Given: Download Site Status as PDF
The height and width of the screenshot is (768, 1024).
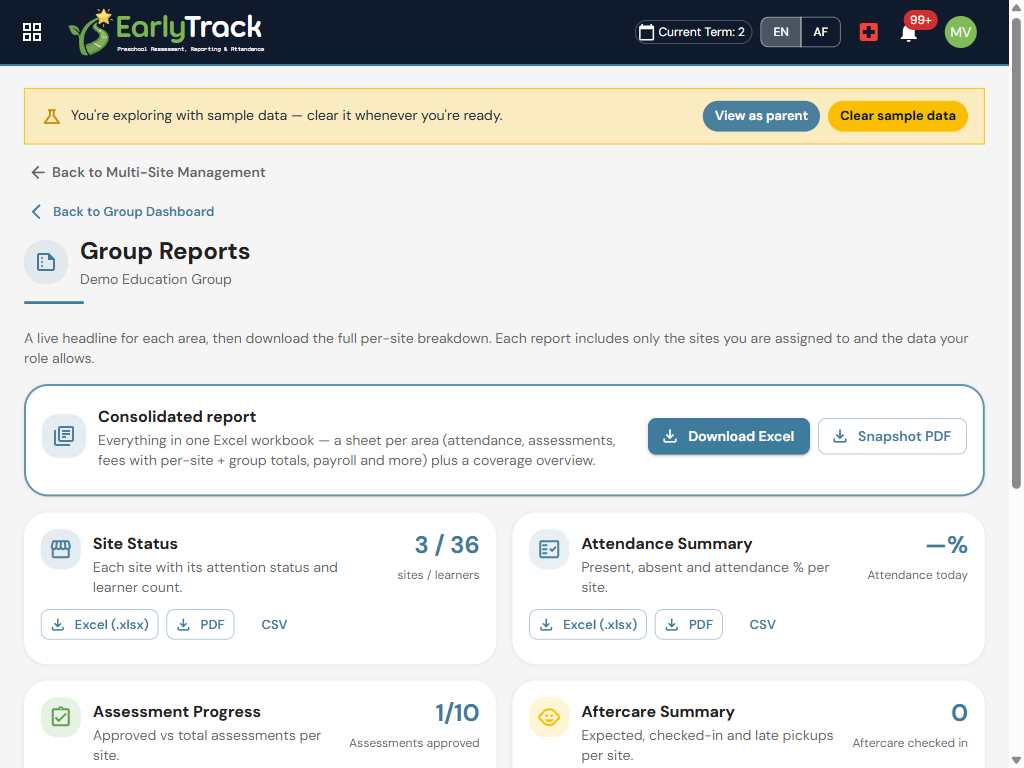Looking at the screenshot, I should click(x=200, y=624).
